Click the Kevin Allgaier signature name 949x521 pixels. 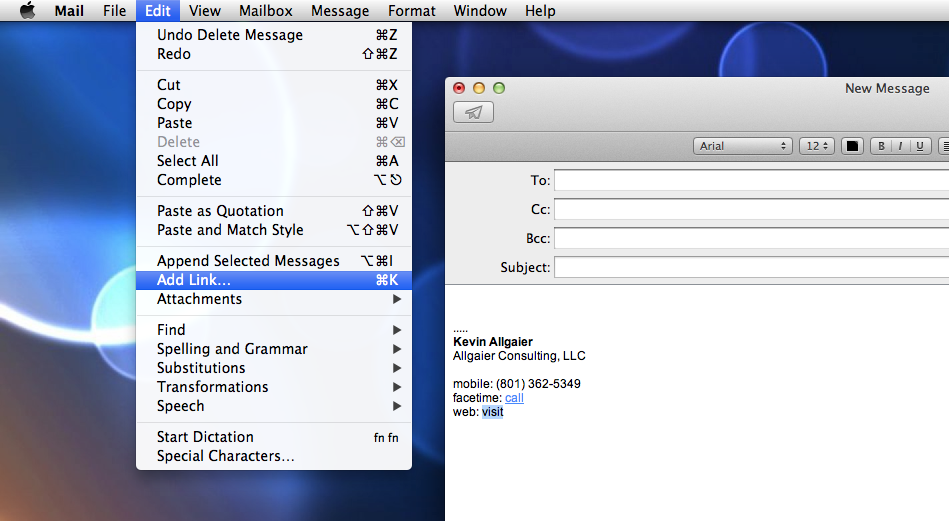493,342
